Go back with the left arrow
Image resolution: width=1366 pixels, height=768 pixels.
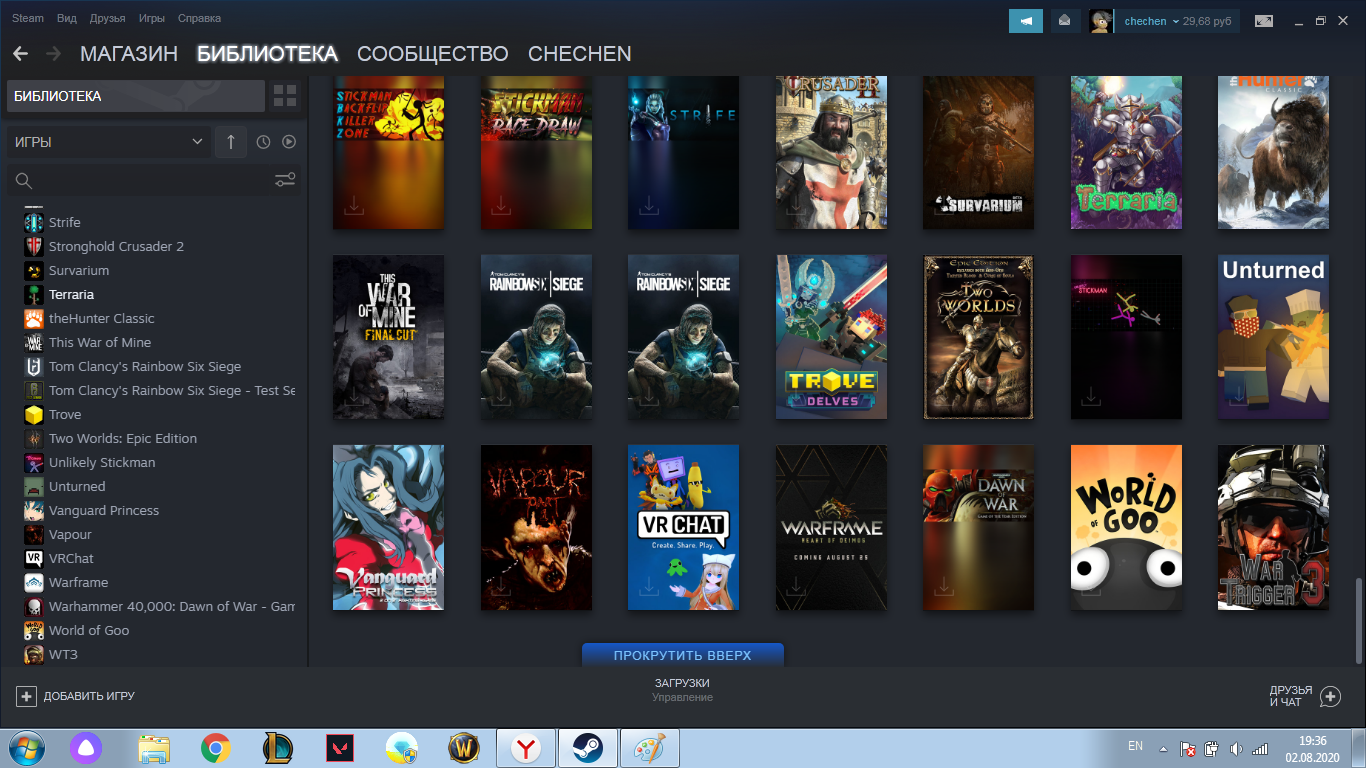coord(20,54)
